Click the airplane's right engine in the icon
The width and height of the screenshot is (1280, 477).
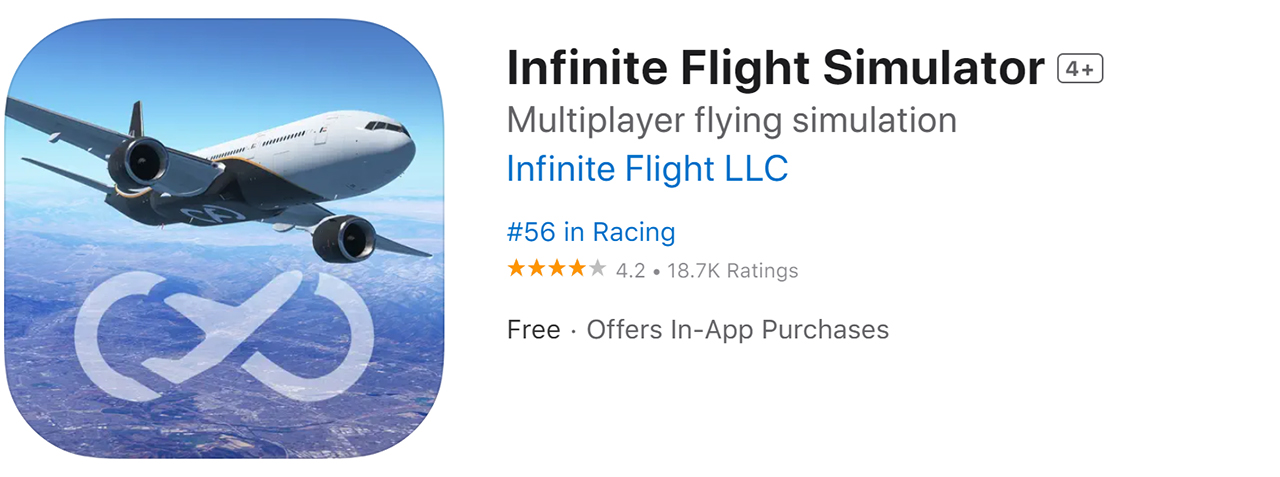tap(345, 239)
